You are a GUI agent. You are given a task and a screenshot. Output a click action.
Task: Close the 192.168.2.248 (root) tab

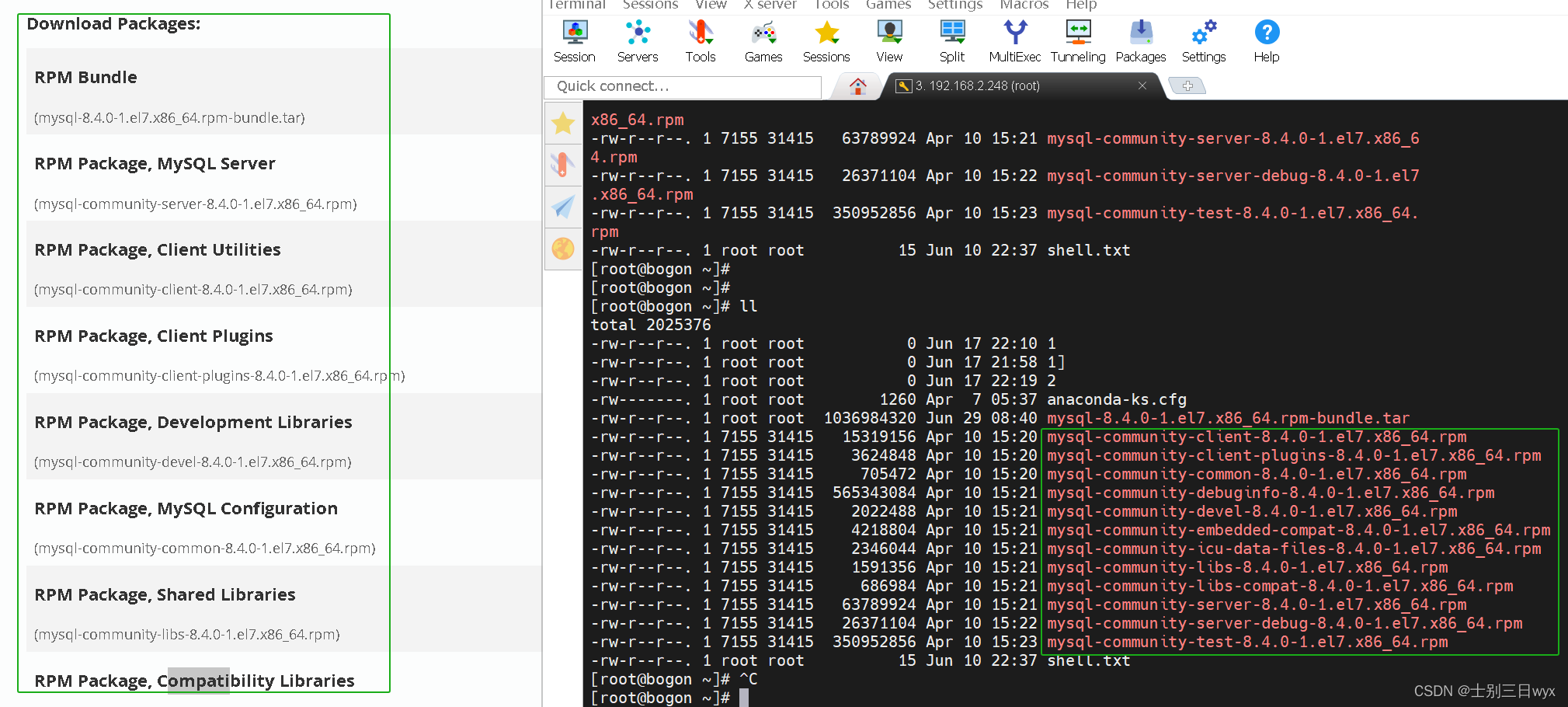point(1142,85)
